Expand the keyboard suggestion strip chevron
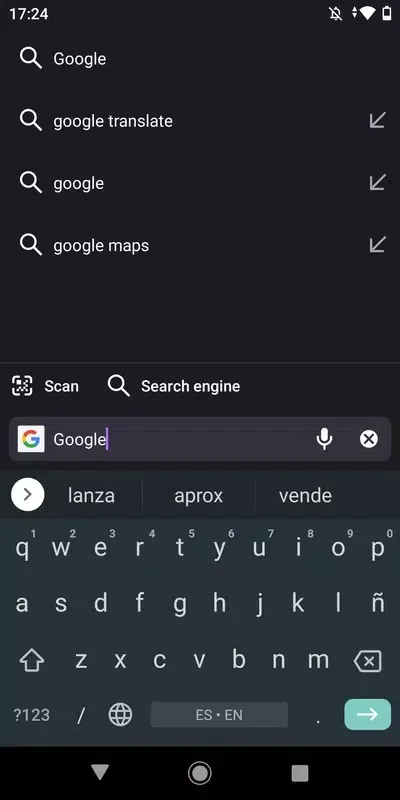Image resolution: width=400 pixels, height=800 pixels. (x=28, y=495)
